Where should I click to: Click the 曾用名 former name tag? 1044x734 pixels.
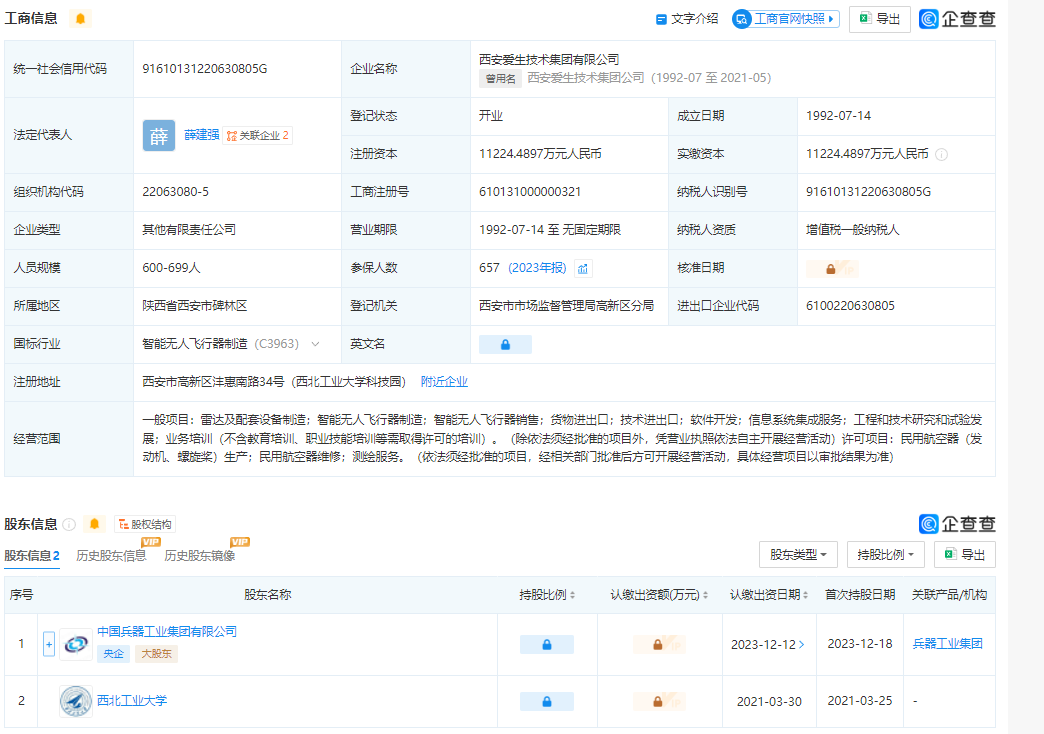coord(501,78)
